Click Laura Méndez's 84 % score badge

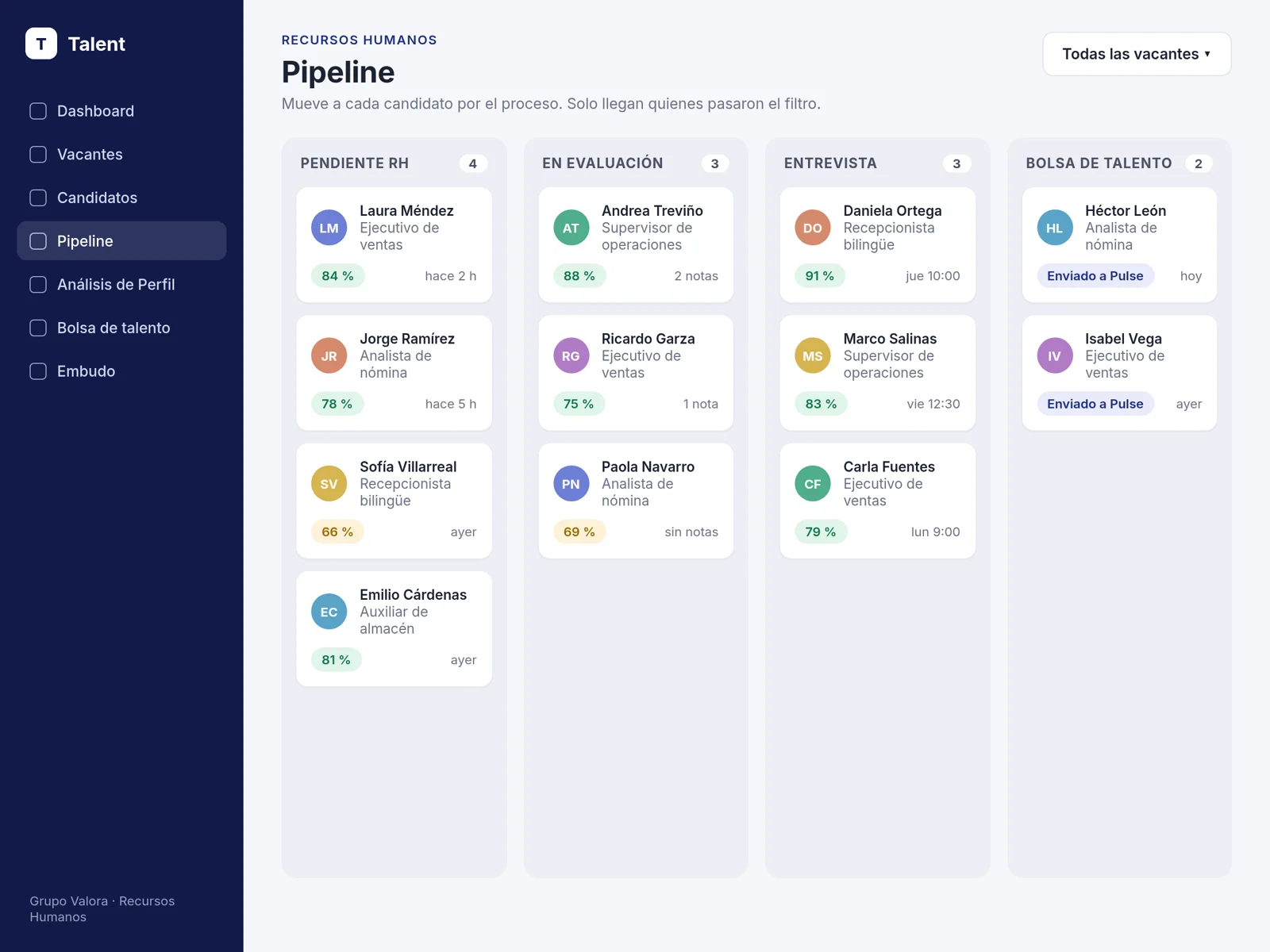click(x=337, y=275)
